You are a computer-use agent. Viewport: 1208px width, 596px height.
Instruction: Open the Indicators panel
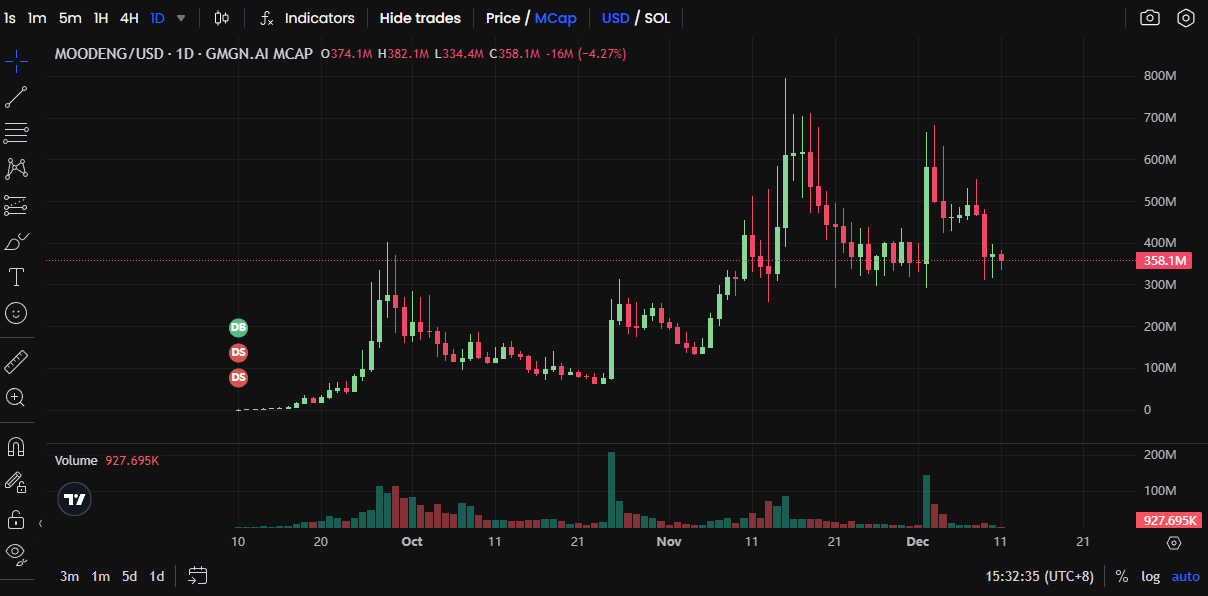pyautogui.click(x=307, y=18)
